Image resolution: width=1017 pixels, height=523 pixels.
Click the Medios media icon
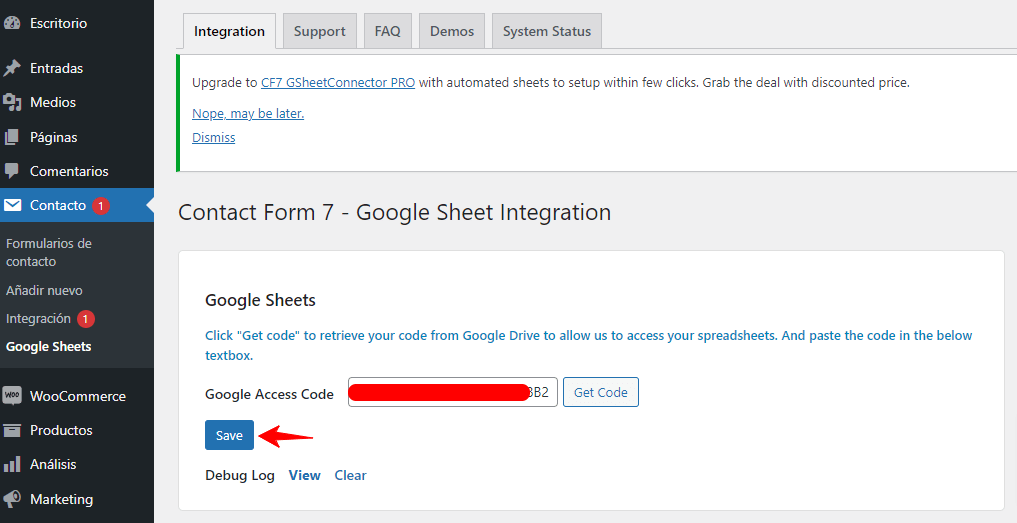coord(12,103)
